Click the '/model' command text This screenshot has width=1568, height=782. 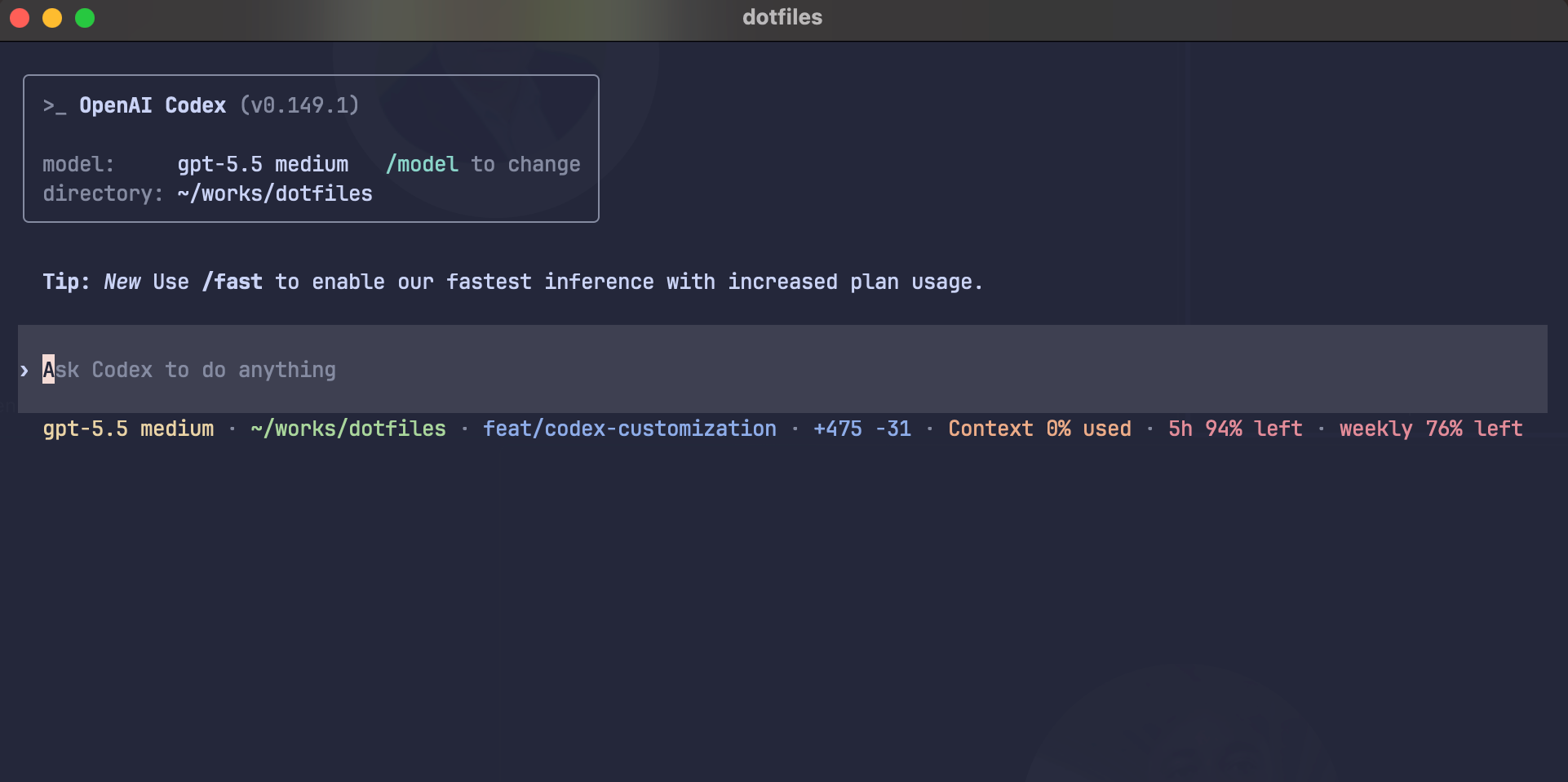click(422, 164)
